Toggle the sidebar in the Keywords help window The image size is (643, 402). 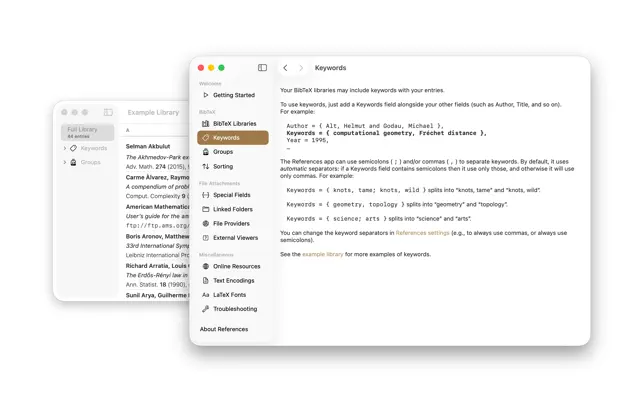262,68
